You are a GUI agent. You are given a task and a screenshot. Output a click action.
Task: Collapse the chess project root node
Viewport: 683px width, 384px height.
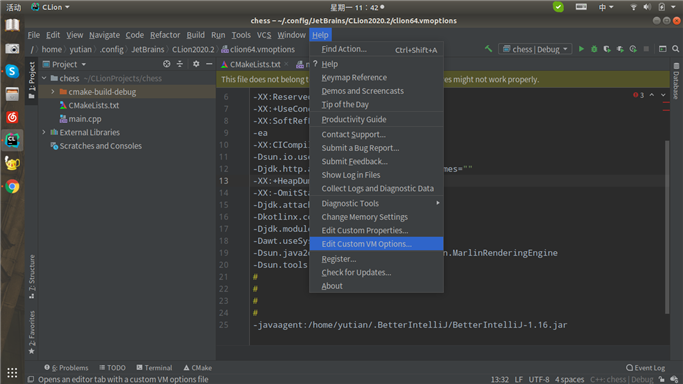pos(44,78)
